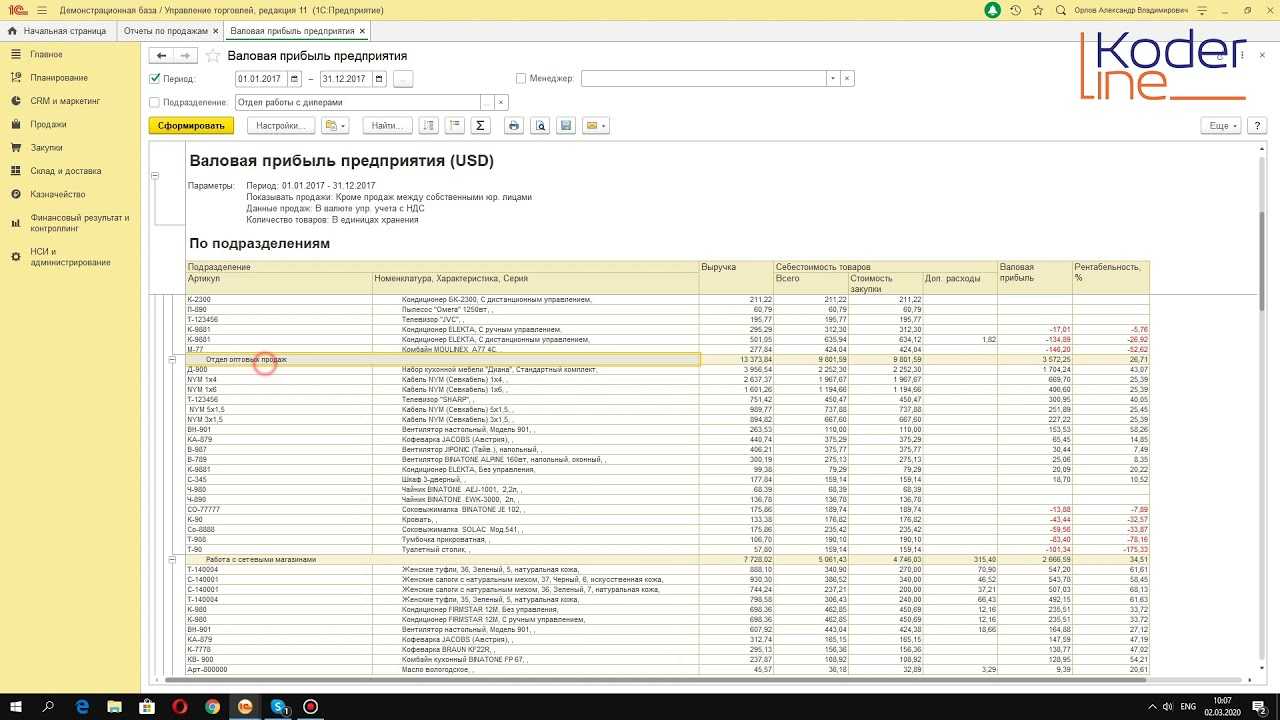Image resolution: width=1280 pixels, height=720 pixels.
Task: Save the report with diskette icon
Action: [566, 126]
